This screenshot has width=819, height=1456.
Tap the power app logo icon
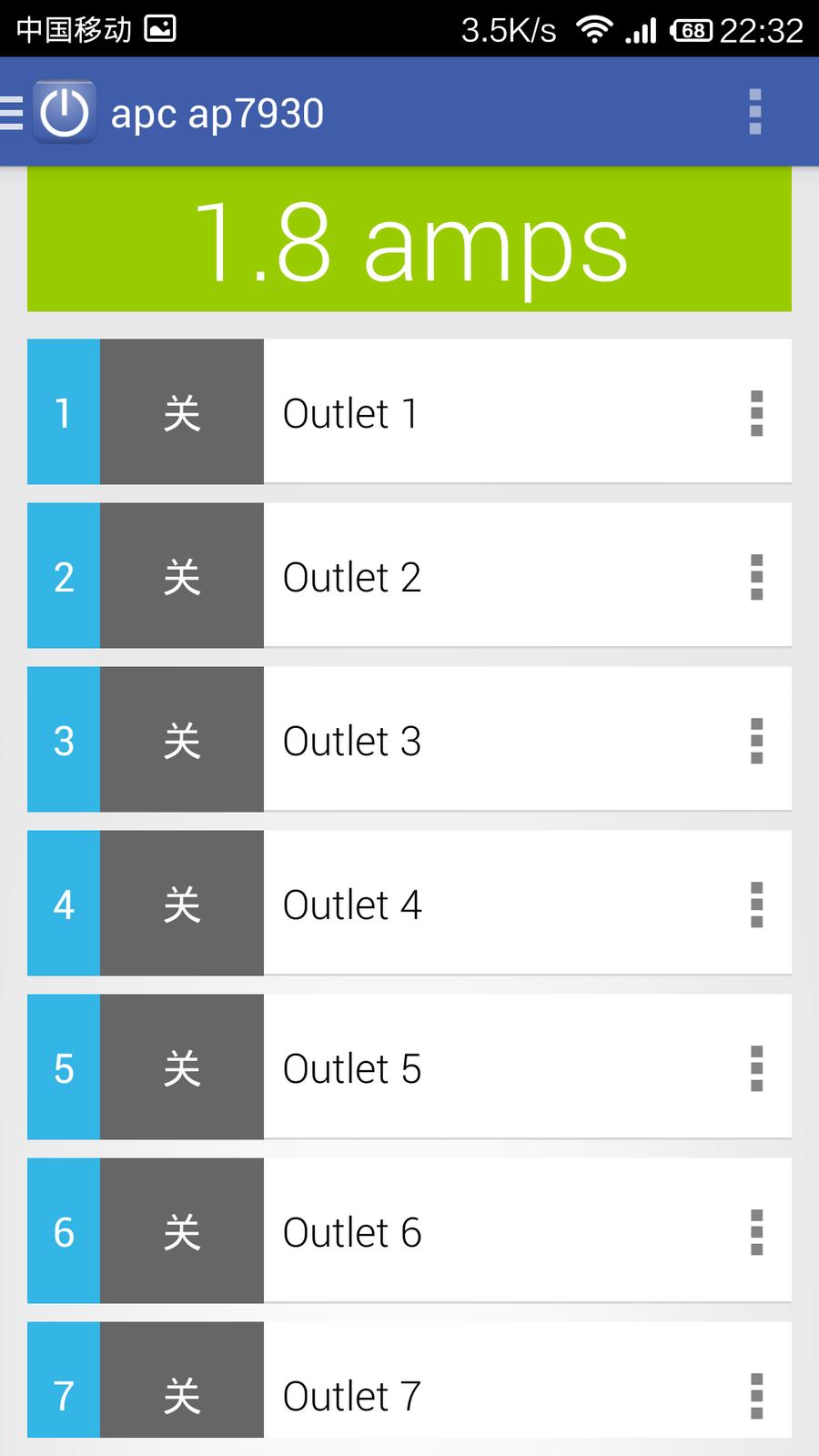tap(64, 113)
